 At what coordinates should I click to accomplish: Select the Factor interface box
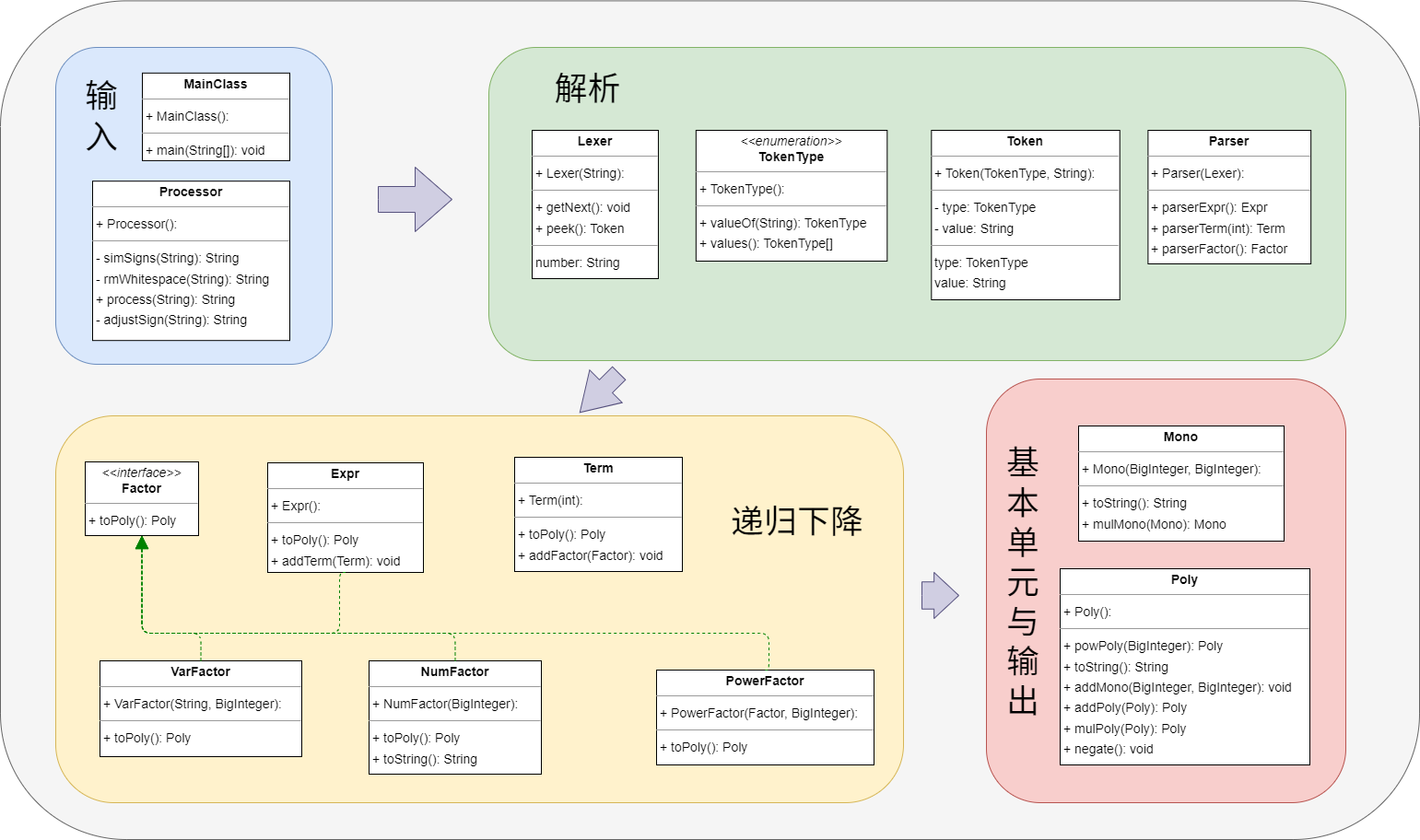(x=142, y=498)
